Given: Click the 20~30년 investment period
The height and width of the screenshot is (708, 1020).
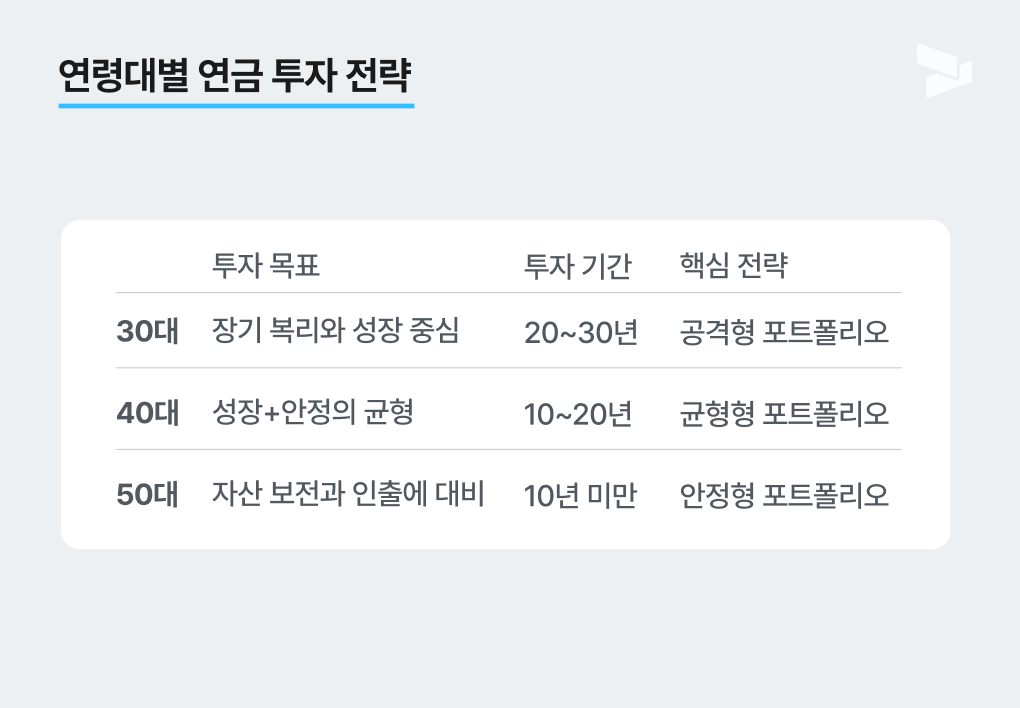Looking at the screenshot, I should tap(581, 333).
